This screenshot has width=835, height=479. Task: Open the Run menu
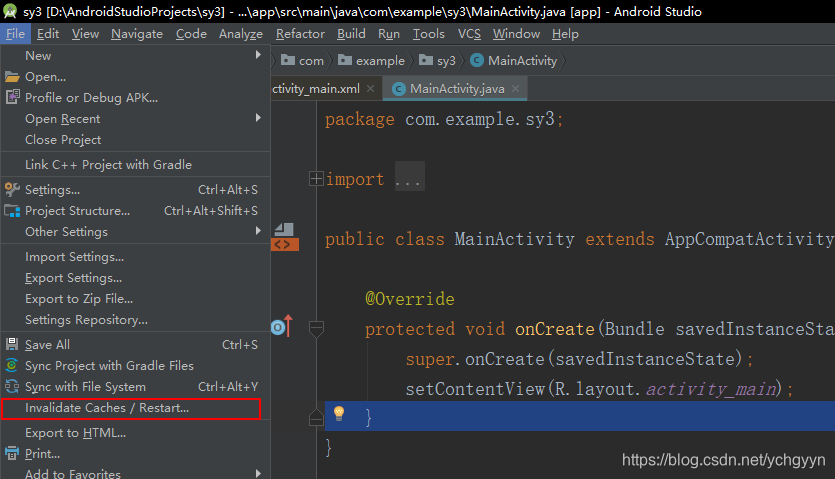[x=389, y=34]
